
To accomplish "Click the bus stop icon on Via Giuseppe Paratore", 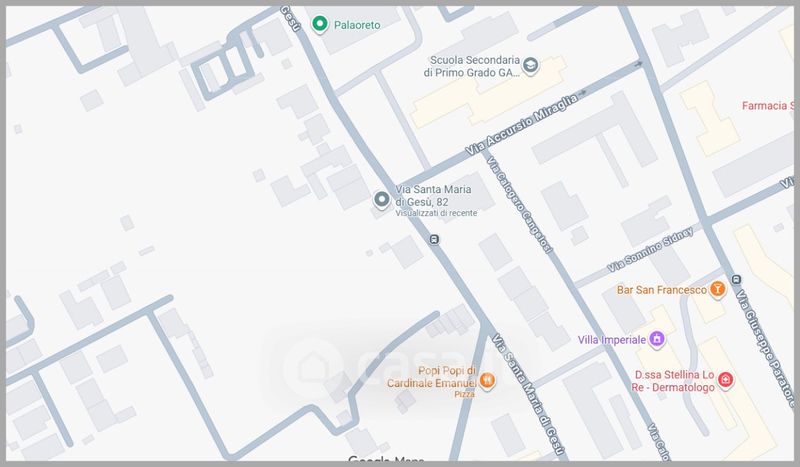I will (x=736, y=279).
